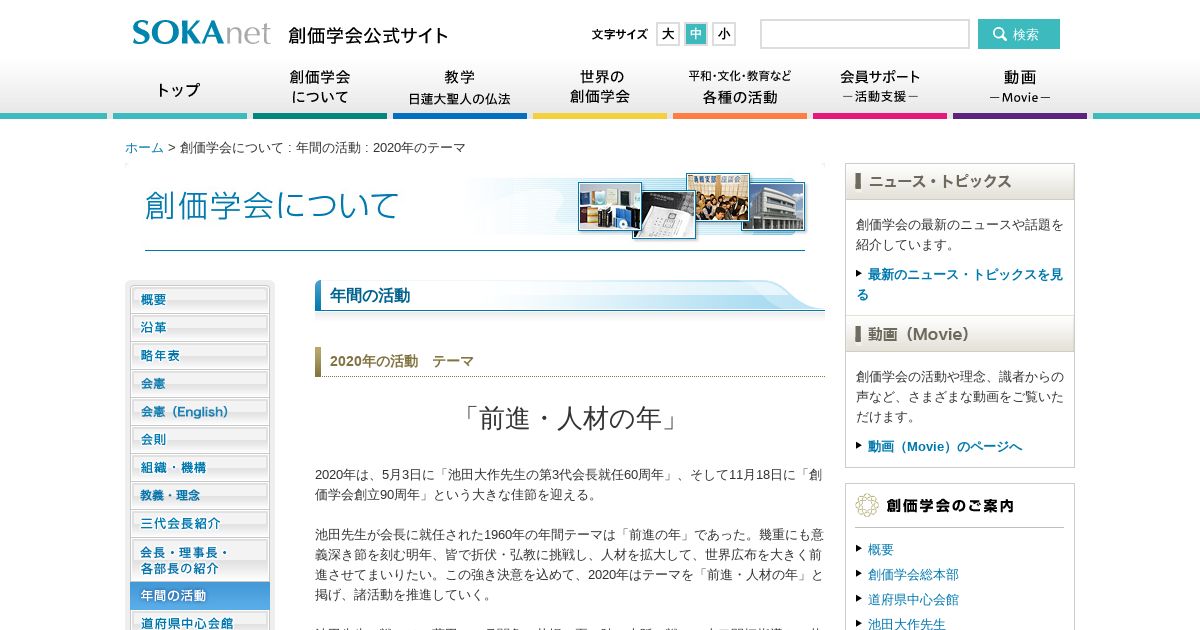Open the 会員サポート navigation tab
The width and height of the screenshot is (1200, 630).
tap(880, 90)
